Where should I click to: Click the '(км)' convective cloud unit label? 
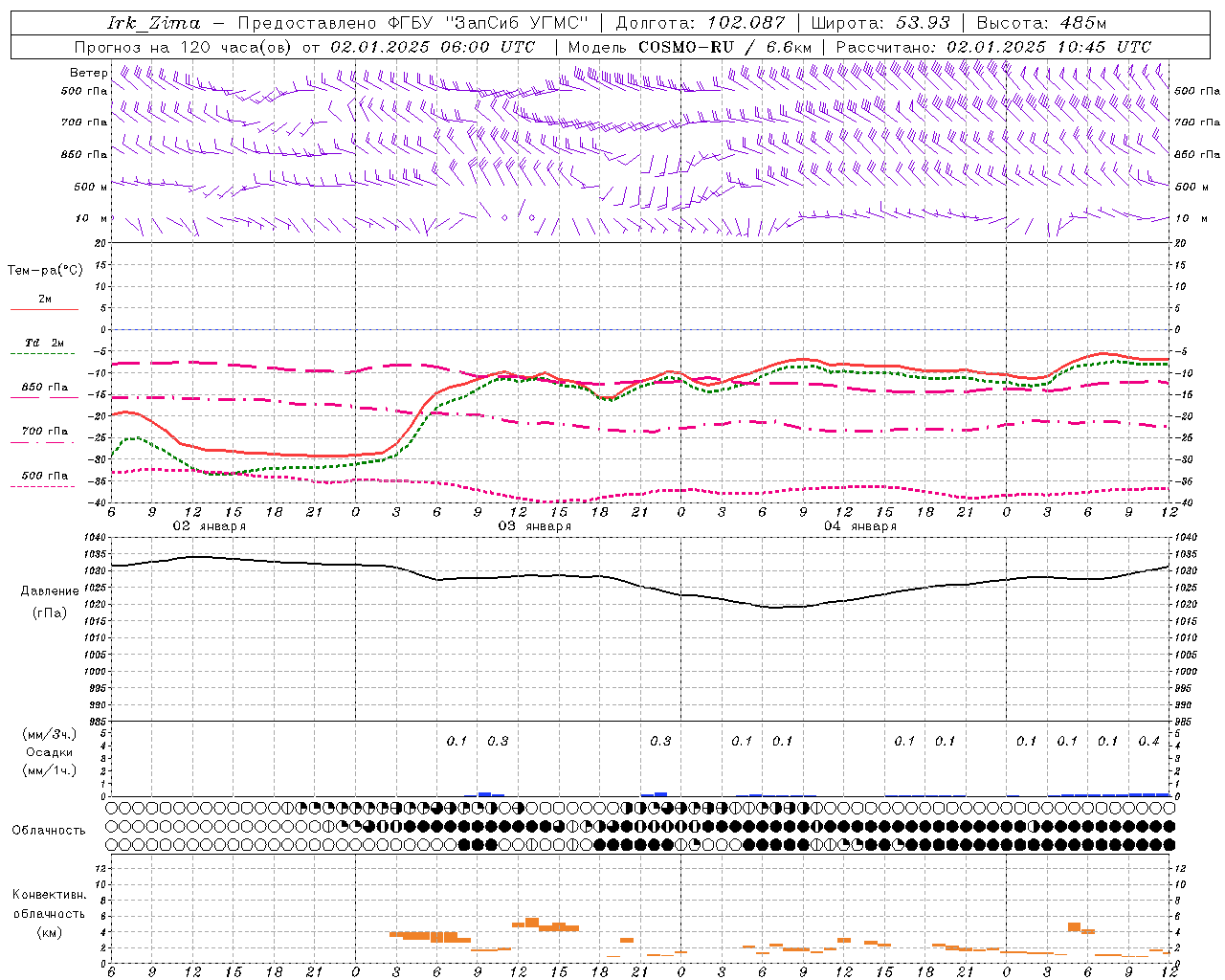tap(49, 932)
